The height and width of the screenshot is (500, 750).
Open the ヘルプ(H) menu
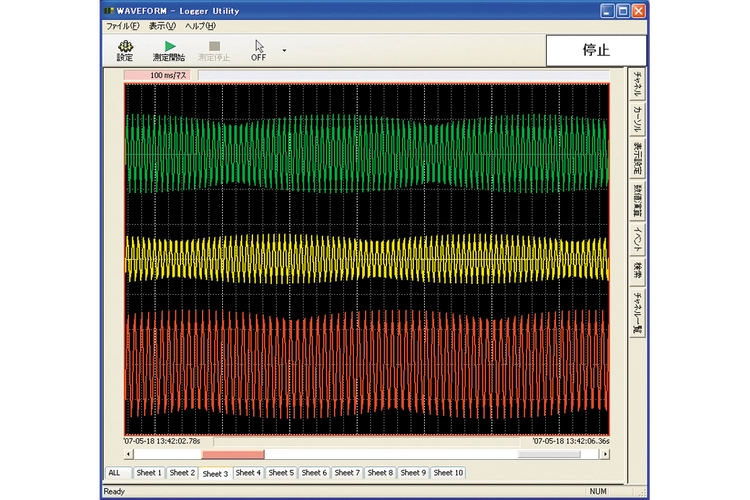pyautogui.click(x=200, y=26)
